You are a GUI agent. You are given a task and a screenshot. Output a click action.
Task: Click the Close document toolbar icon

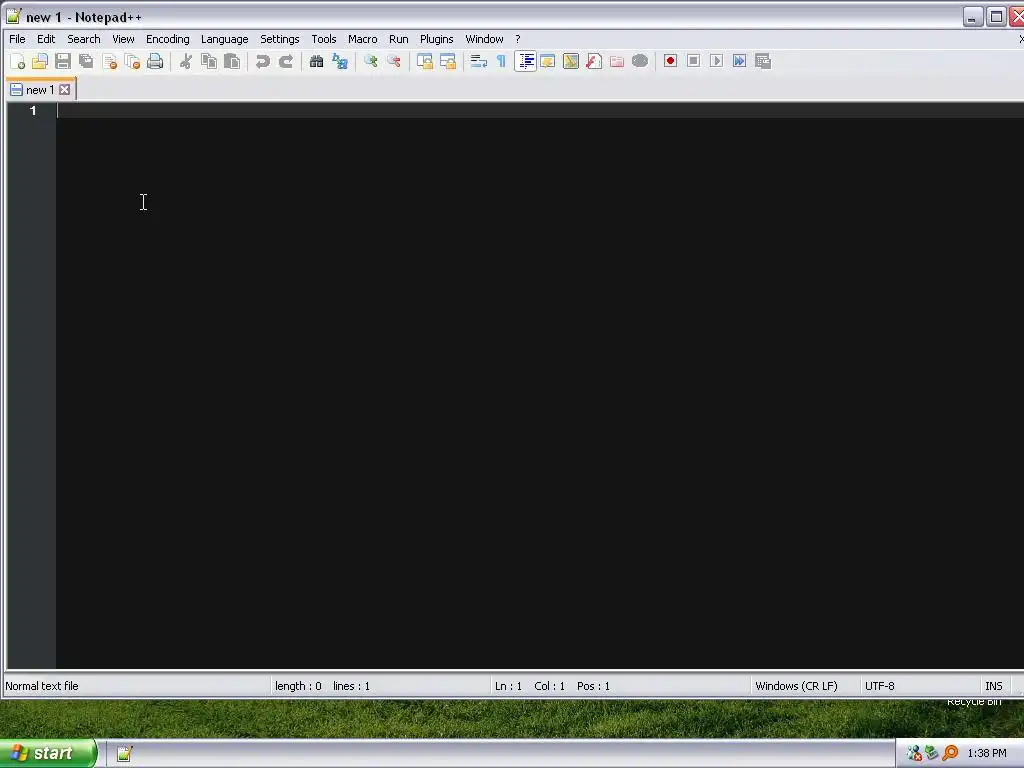point(110,61)
